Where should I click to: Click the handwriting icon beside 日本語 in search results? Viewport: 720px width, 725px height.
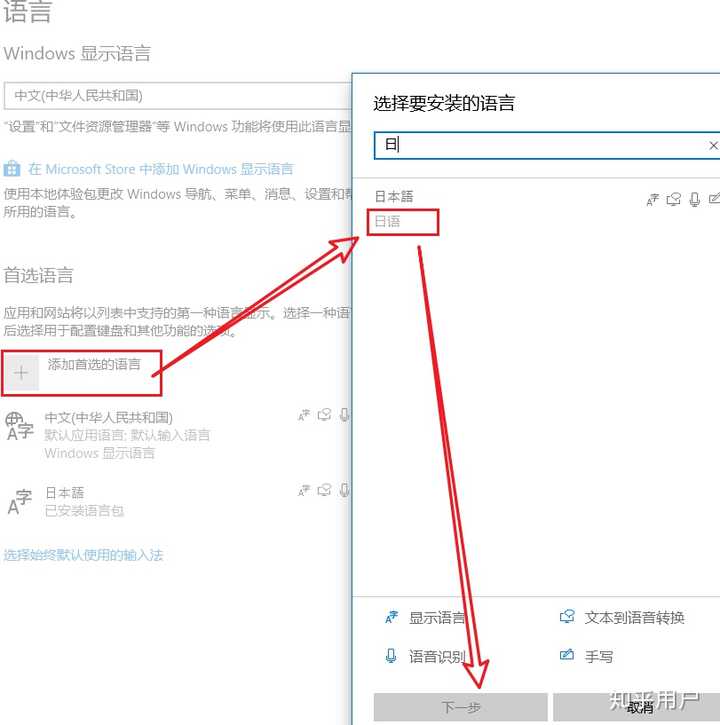[x=714, y=199]
